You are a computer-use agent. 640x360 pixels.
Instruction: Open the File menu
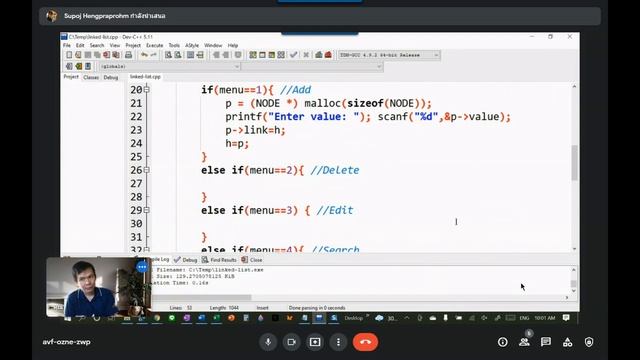point(67,45)
